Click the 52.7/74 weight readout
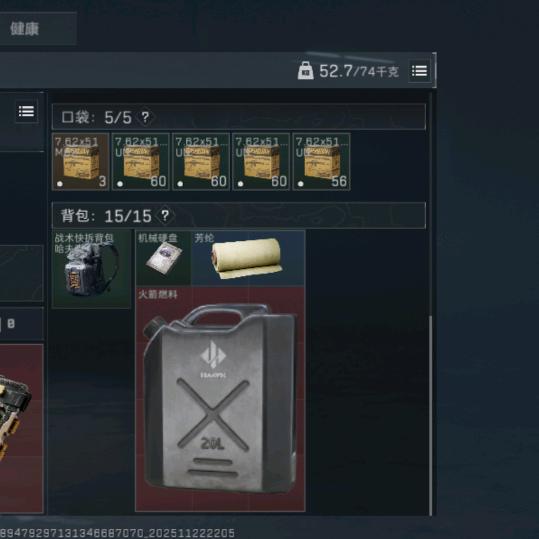 tap(359, 71)
